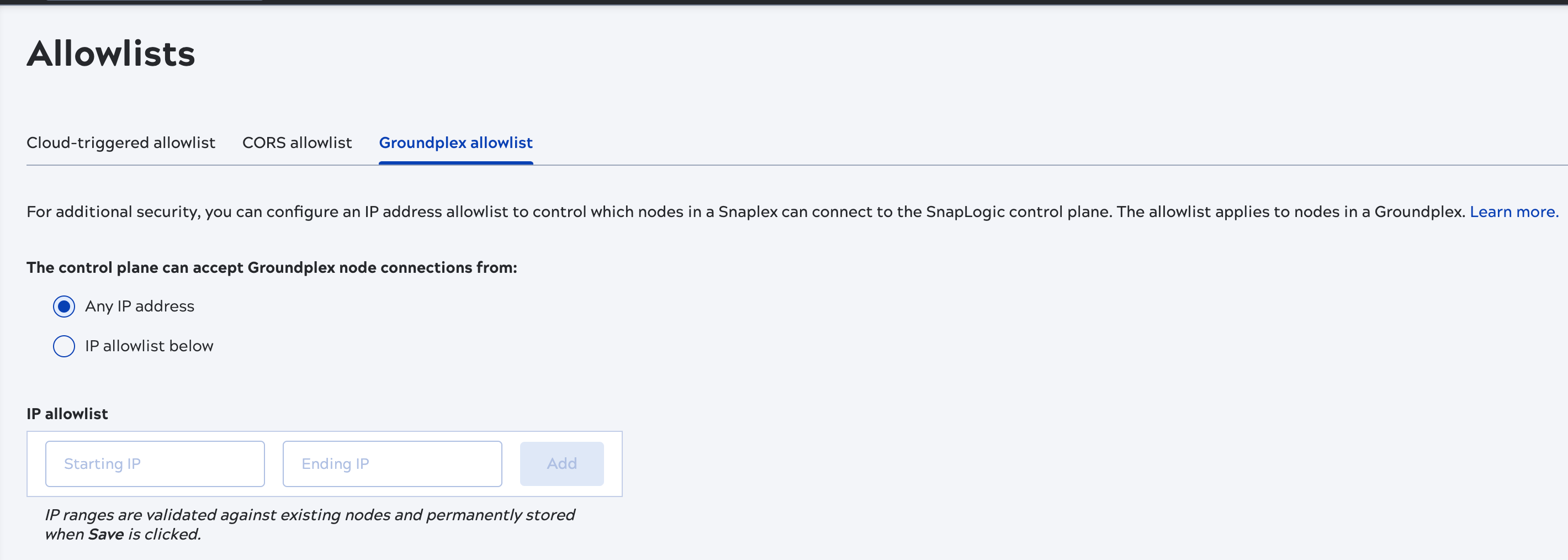Return to Cloud-triggered allowlist settings
The height and width of the screenshot is (560, 1568).
click(120, 142)
